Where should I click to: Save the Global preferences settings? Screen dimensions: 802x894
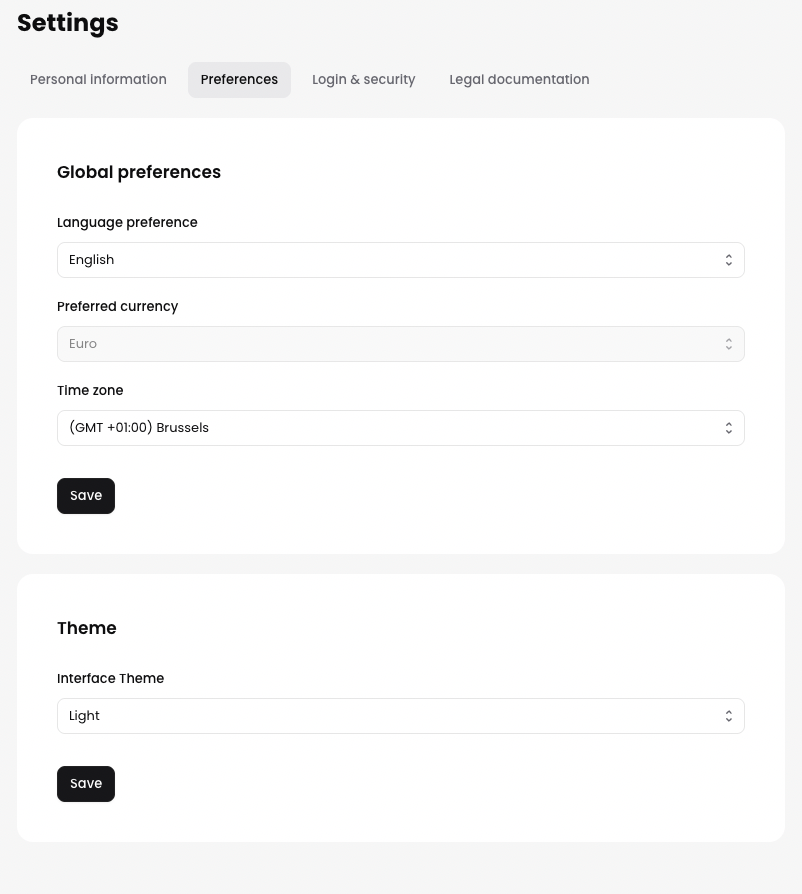tap(86, 496)
